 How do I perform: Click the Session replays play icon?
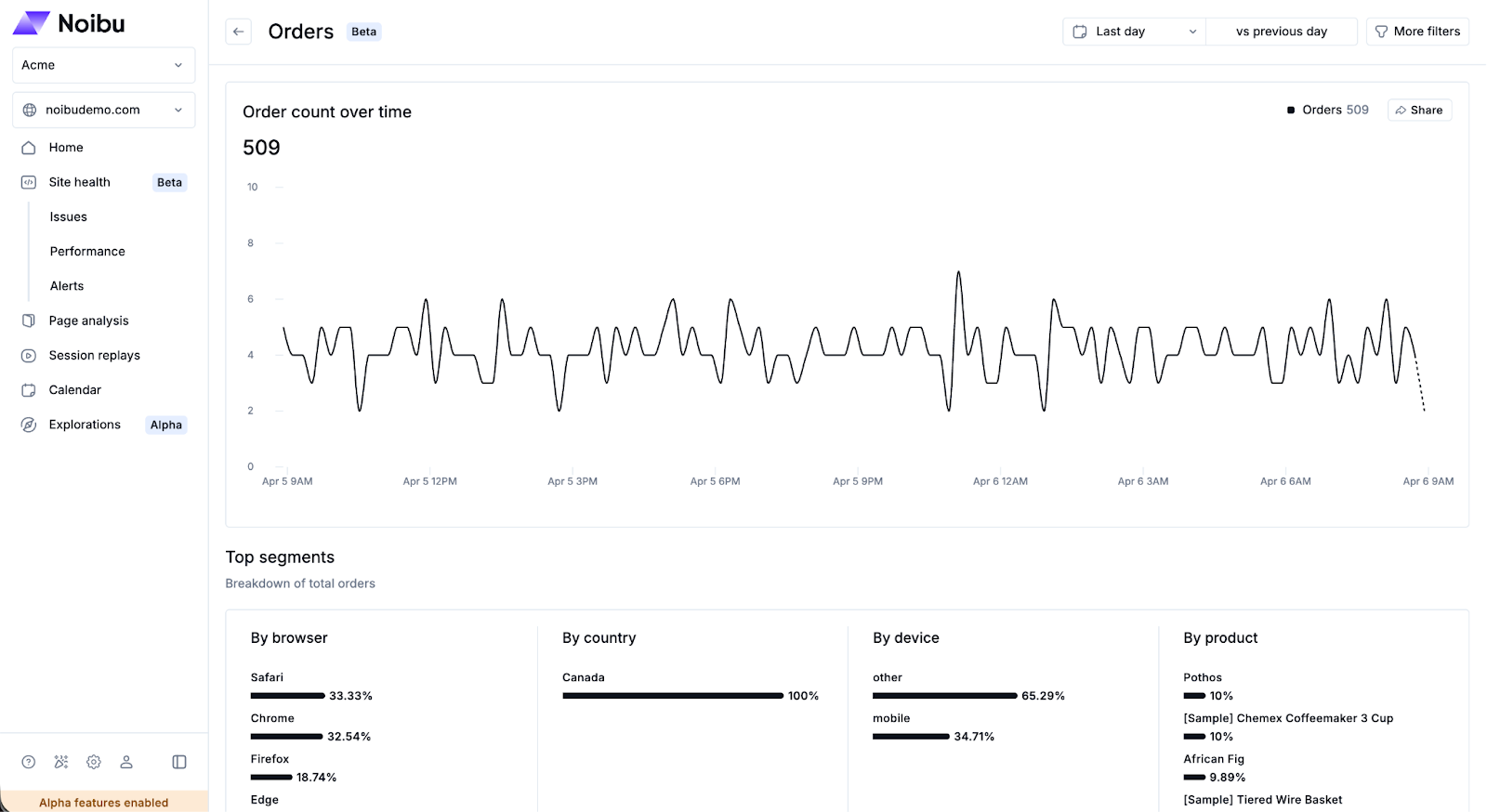pos(29,356)
